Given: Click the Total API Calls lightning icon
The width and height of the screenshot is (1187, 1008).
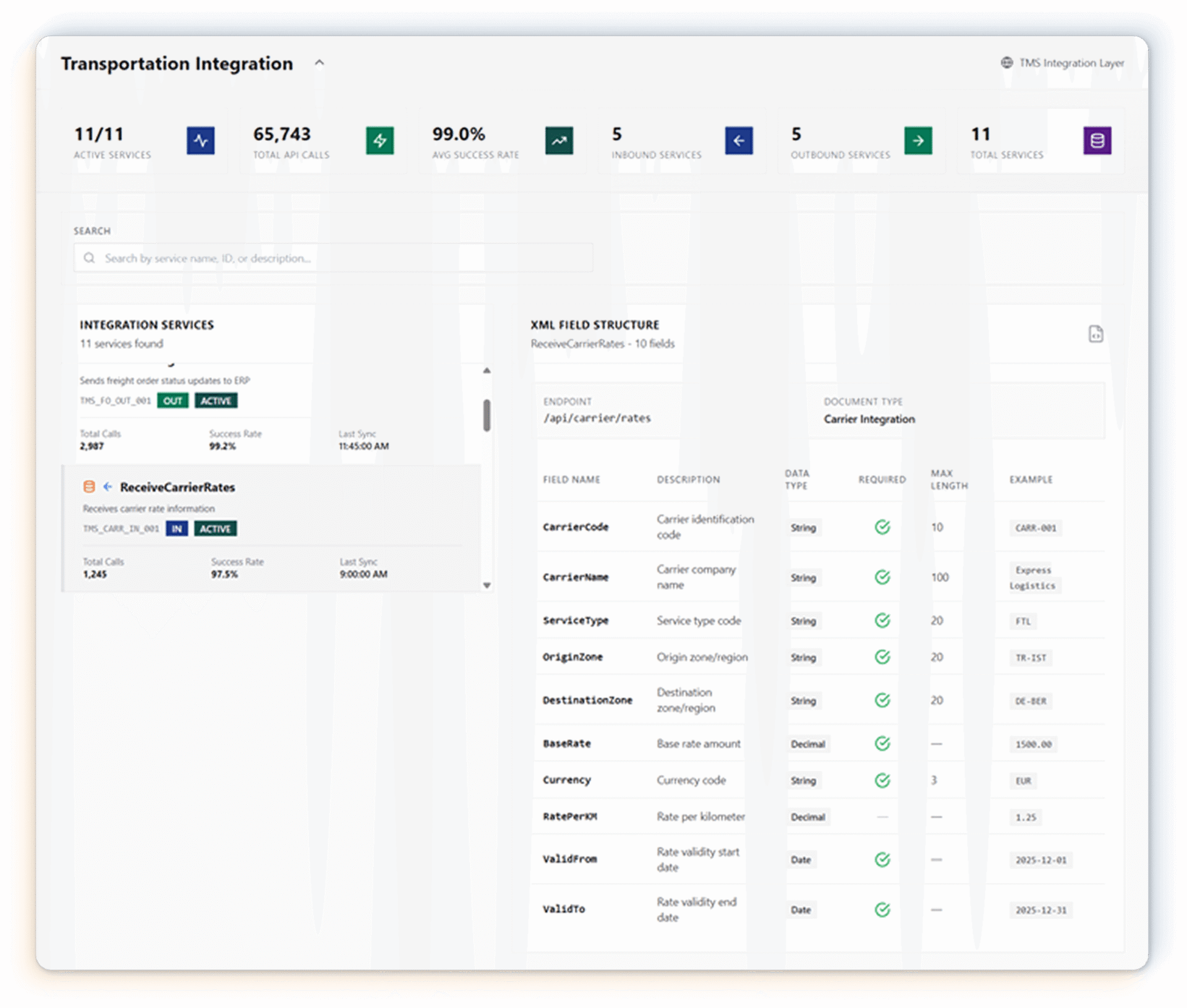Looking at the screenshot, I should [380, 141].
